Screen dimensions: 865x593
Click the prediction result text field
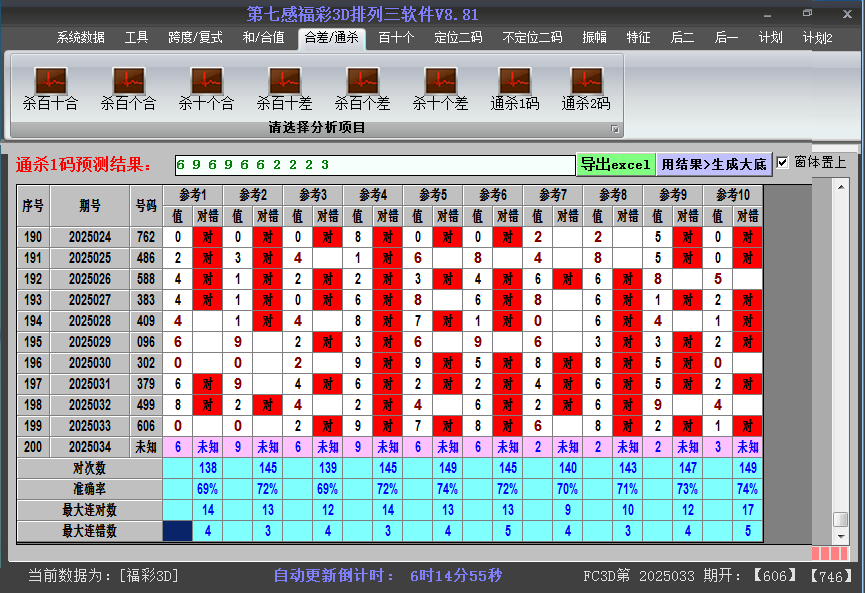click(x=375, y=165)
